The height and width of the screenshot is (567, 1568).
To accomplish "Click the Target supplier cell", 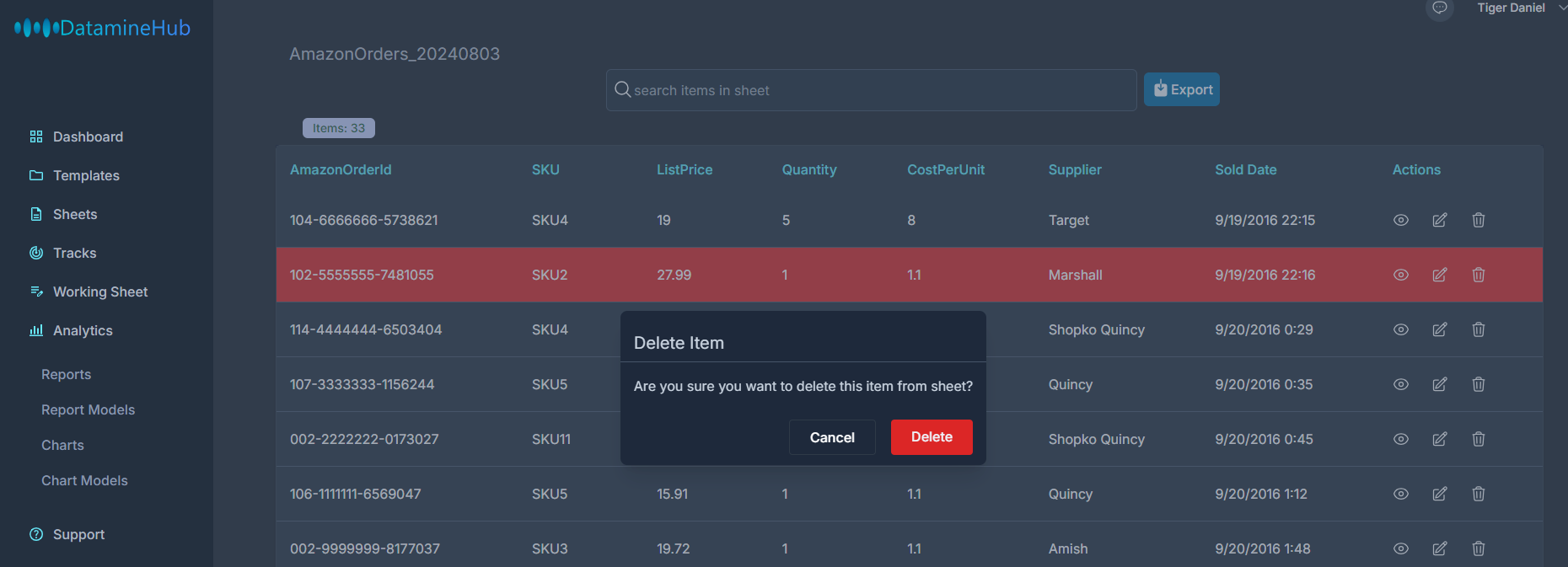I will point(1069,220).
